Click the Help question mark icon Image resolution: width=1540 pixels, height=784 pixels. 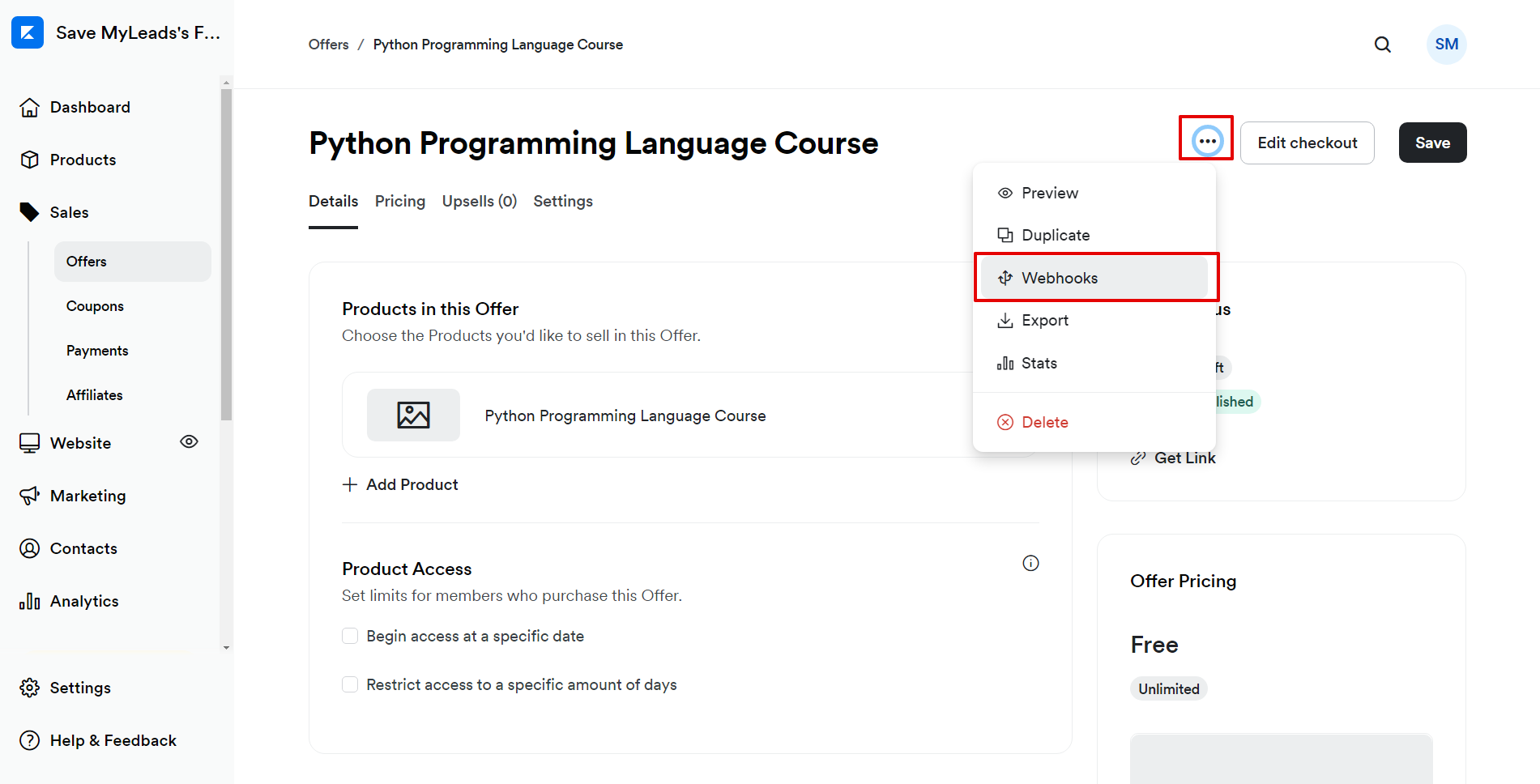click(30, 740)
